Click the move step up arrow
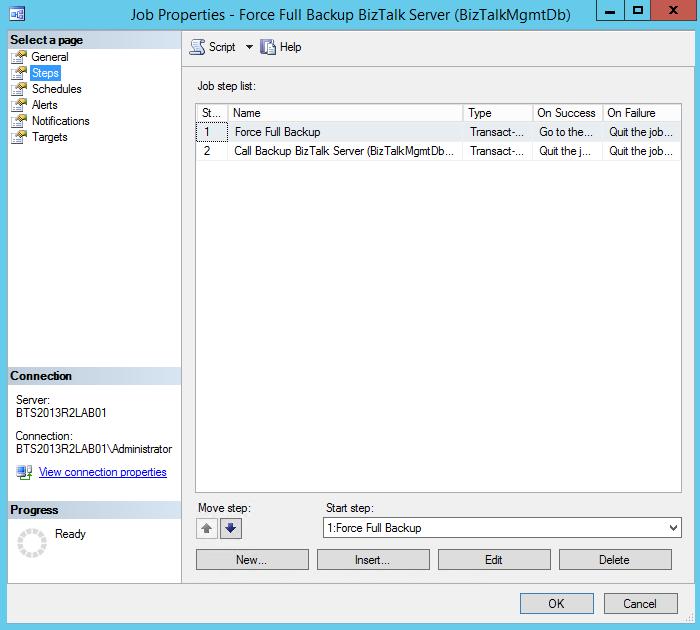 coord(207,529)
